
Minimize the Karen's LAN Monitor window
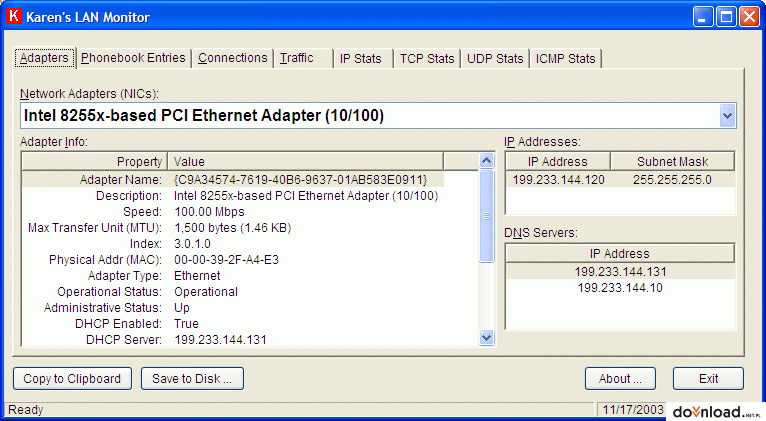pos(703,17)
